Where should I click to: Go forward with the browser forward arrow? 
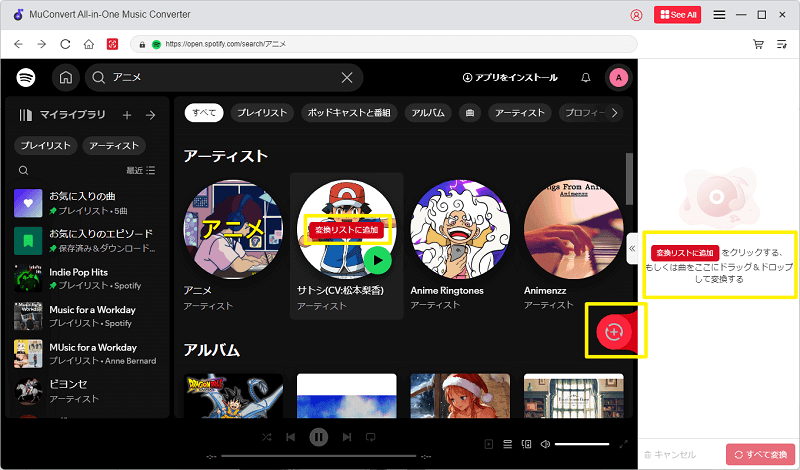[x=42, y=44]
